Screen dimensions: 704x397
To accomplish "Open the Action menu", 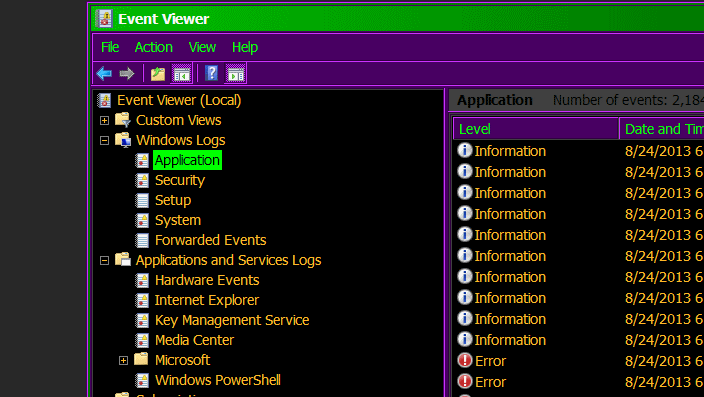I will pyautogui.click(x=154, y=47).
